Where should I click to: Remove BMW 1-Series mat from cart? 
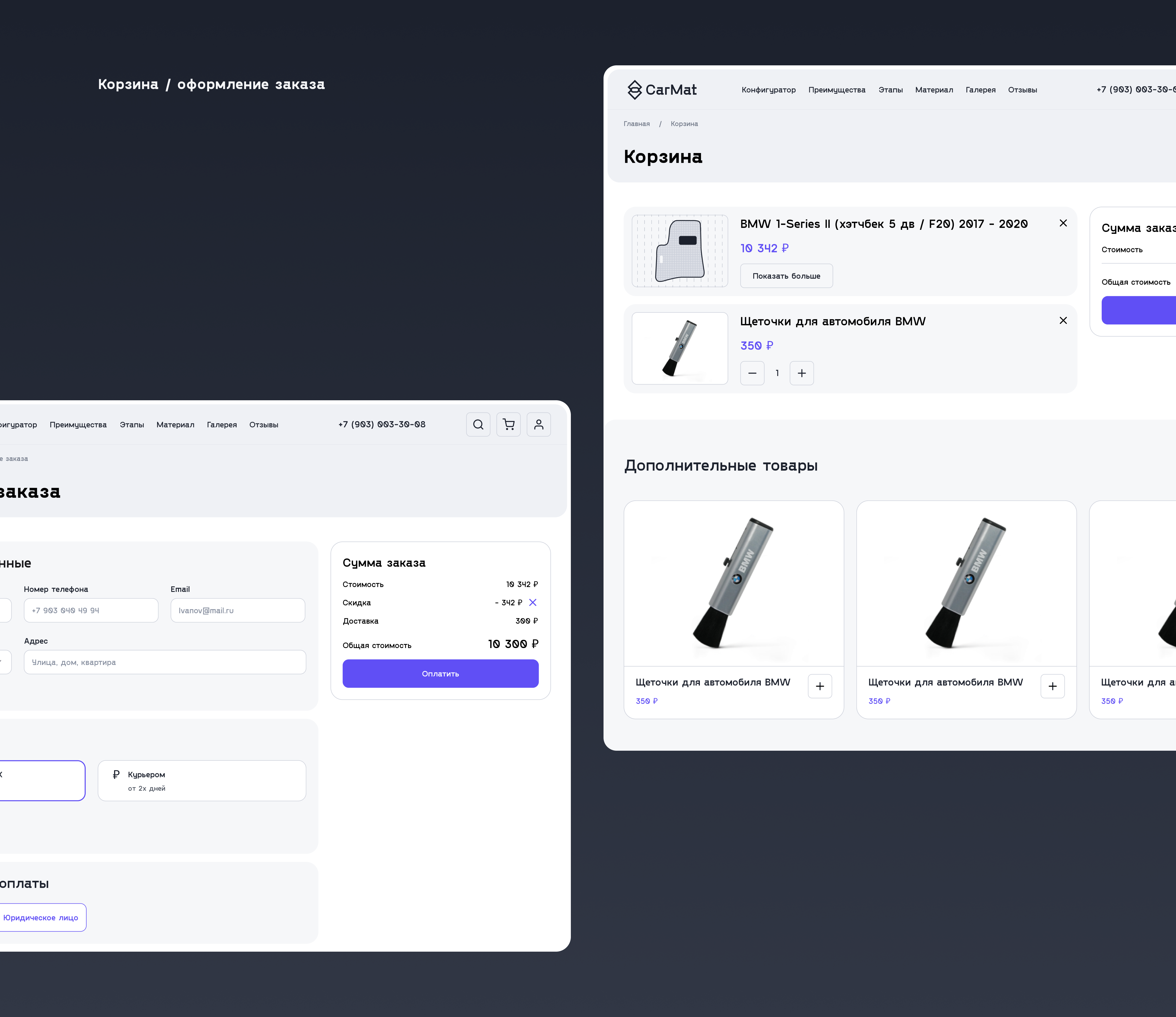tap(1063, 223)
